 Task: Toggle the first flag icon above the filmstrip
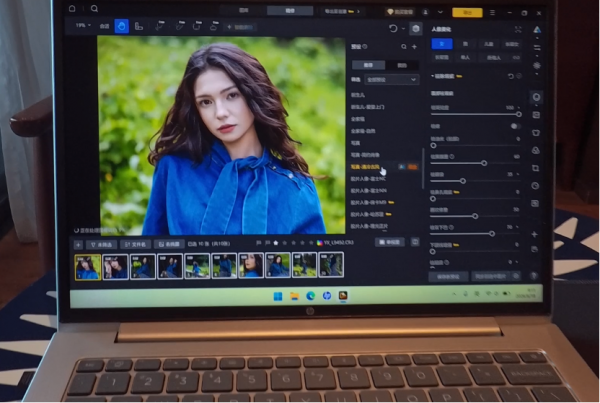[259, 243]
